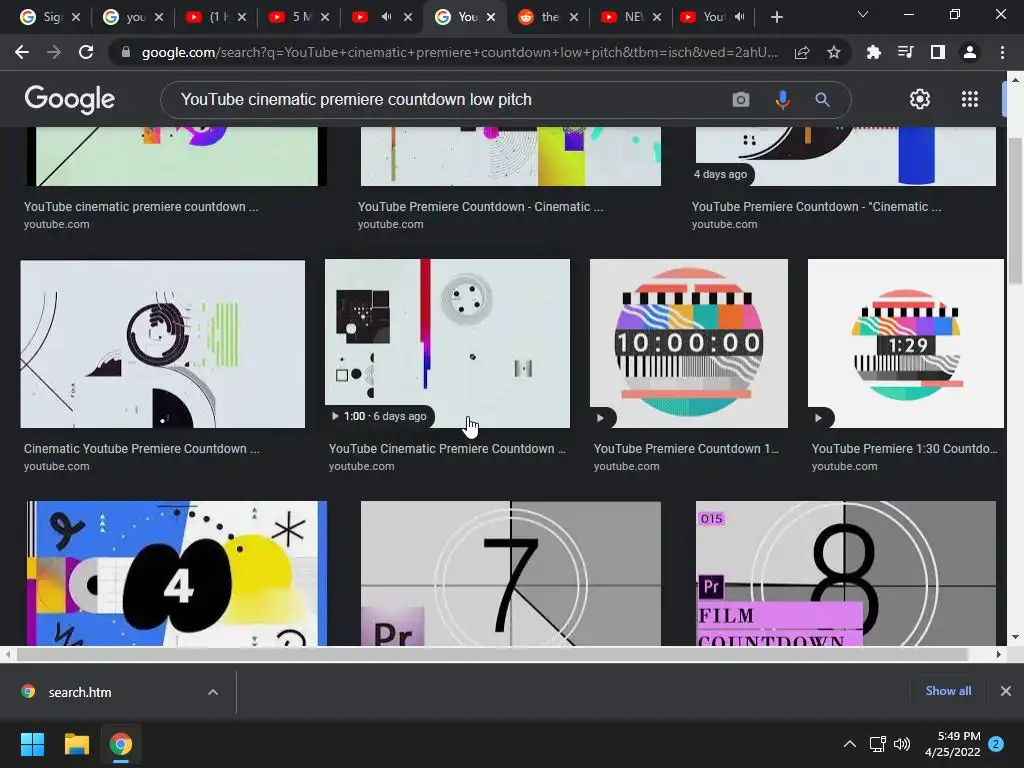Open a new browser tab

pyautogui.click(x=776, y=17)
